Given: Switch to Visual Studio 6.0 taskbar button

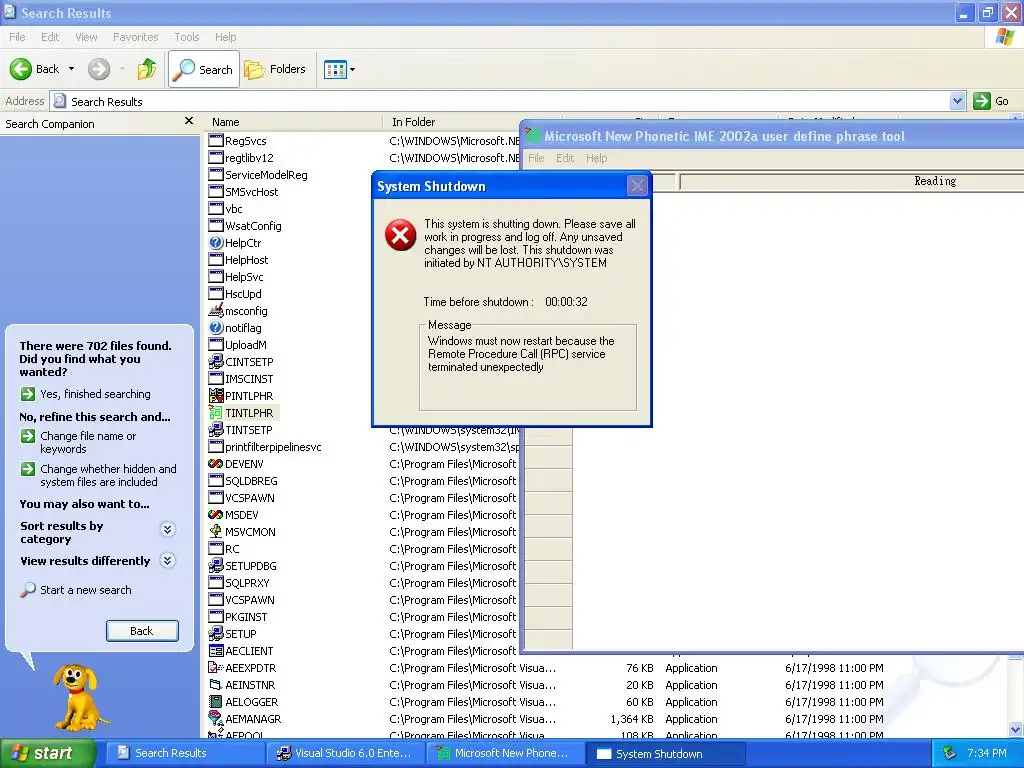Looking at the screenshot, I should pos(346,753).
